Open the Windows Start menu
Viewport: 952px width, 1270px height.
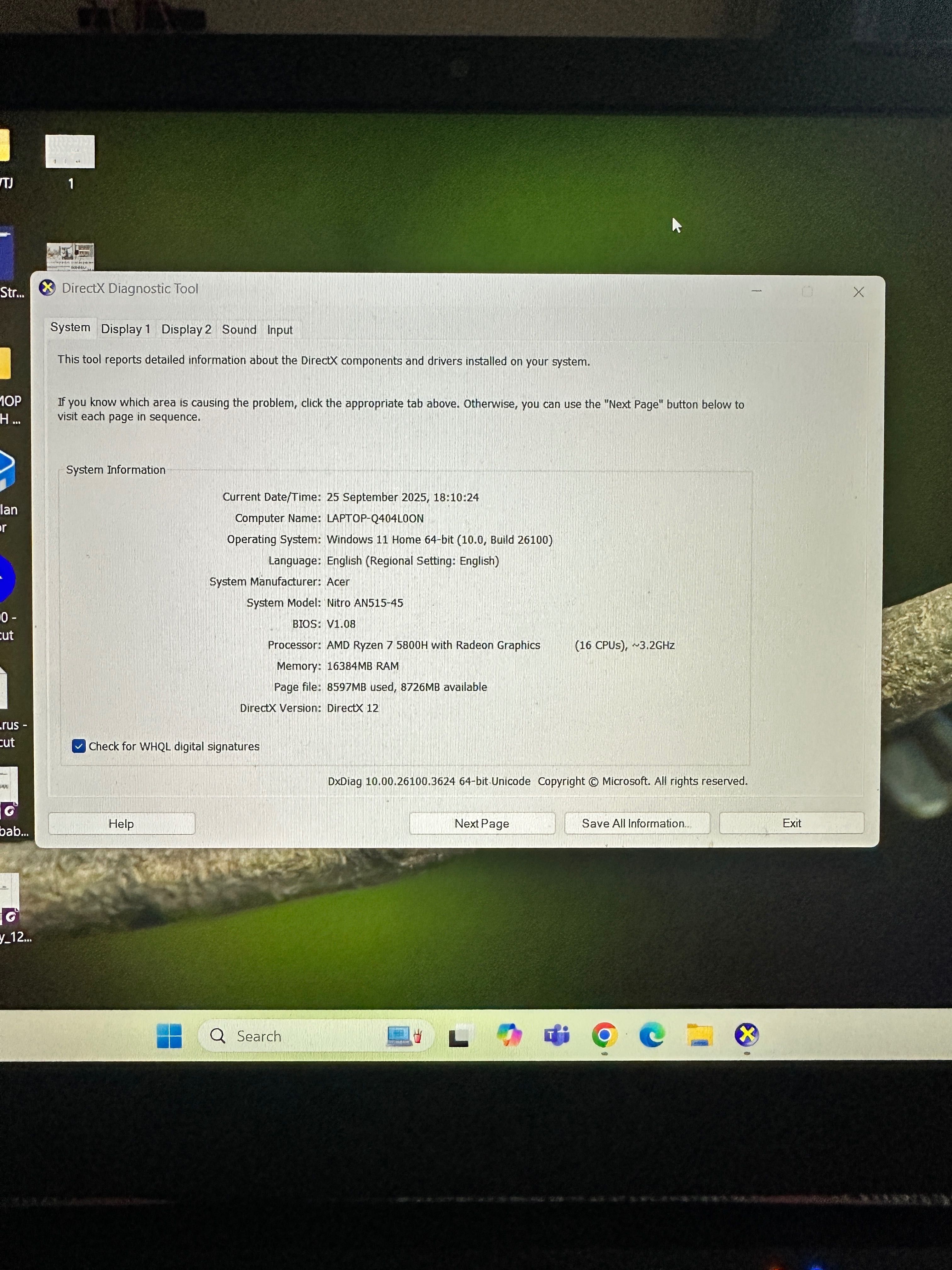[169, 1036]
